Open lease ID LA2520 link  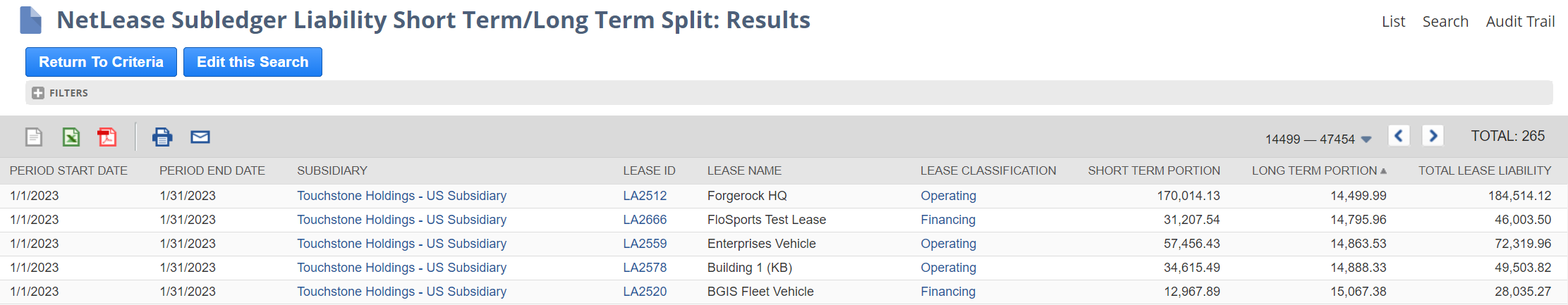click(645, 292)
